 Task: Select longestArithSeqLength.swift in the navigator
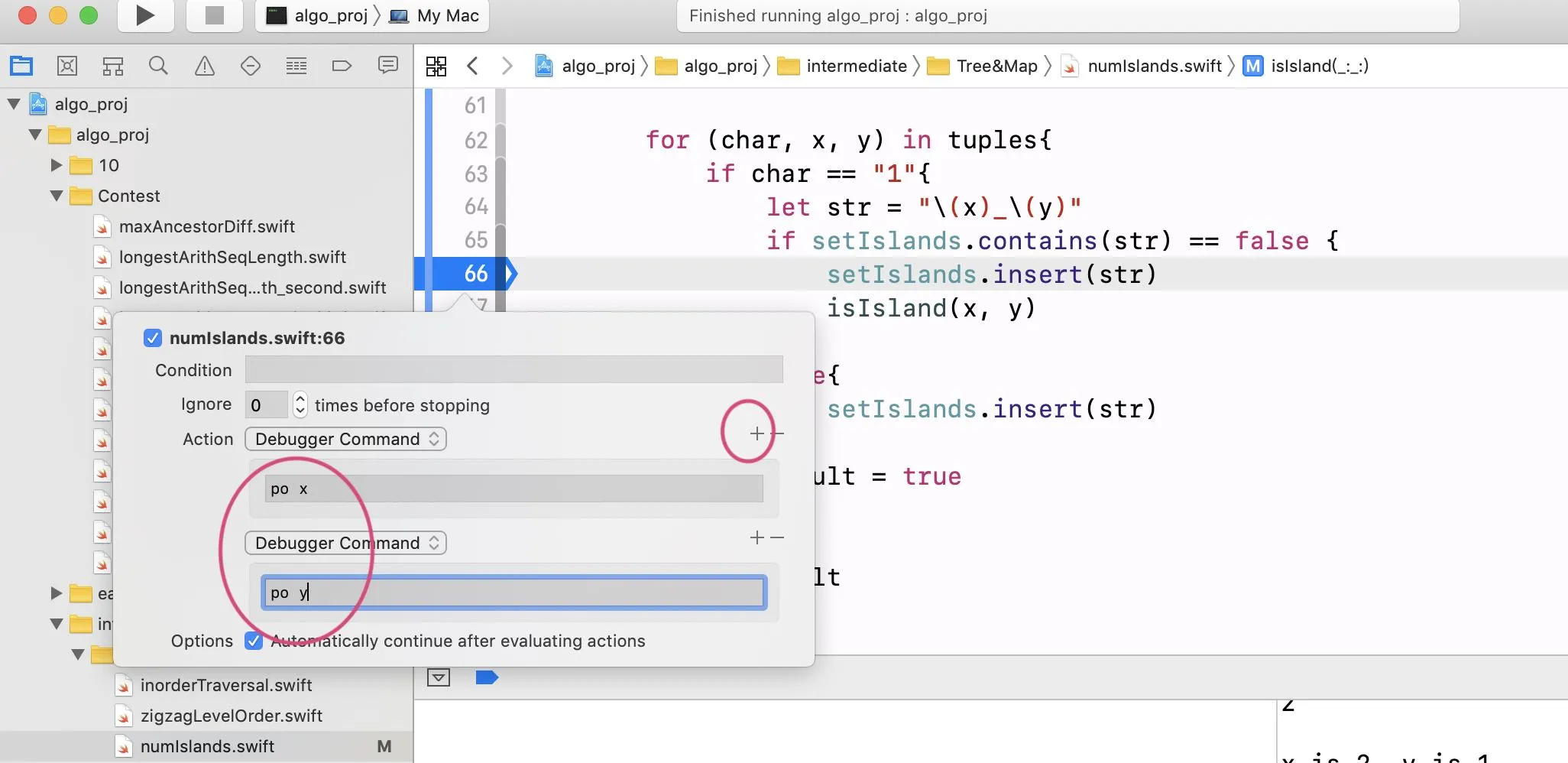click(x=233, y=257)
